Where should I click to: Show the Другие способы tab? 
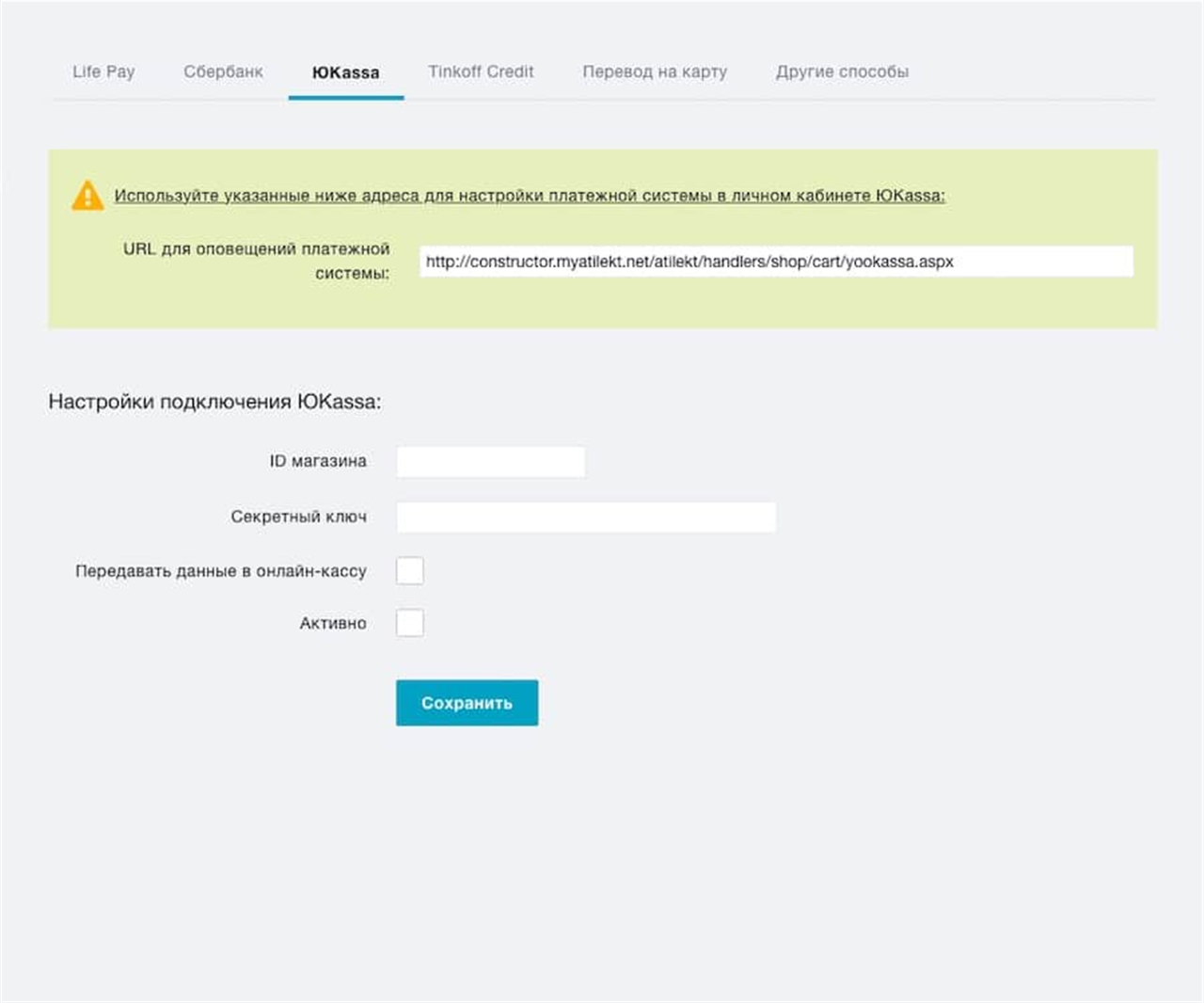point(842,72)
